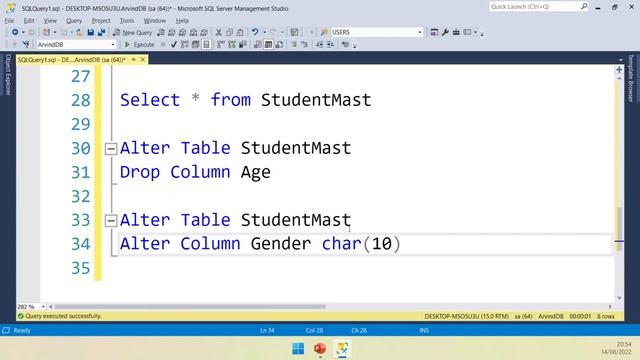Open the Windows Start button
The height and width of the screenshot is (360, 640).
[x=298, y=349]
